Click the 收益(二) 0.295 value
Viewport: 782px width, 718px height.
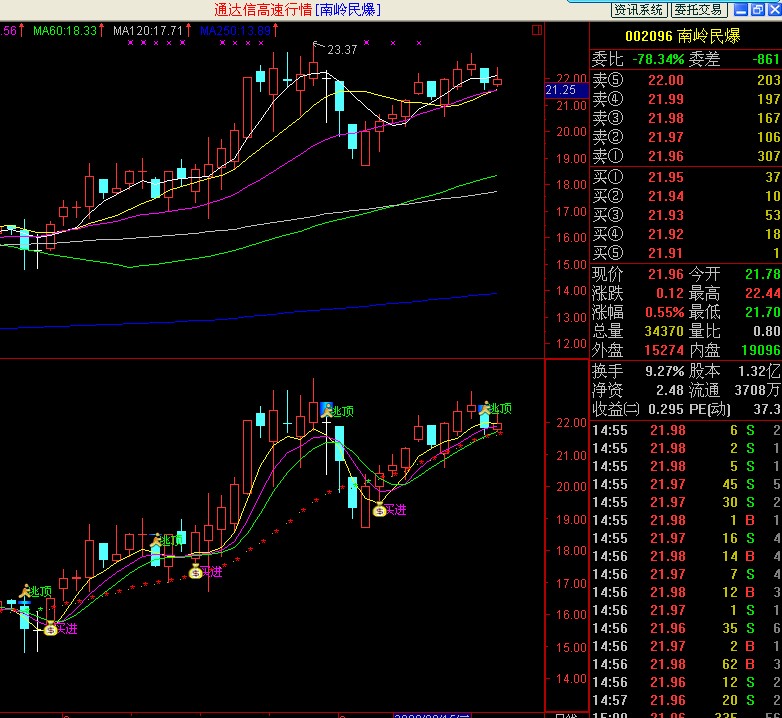tap(666, 409)
